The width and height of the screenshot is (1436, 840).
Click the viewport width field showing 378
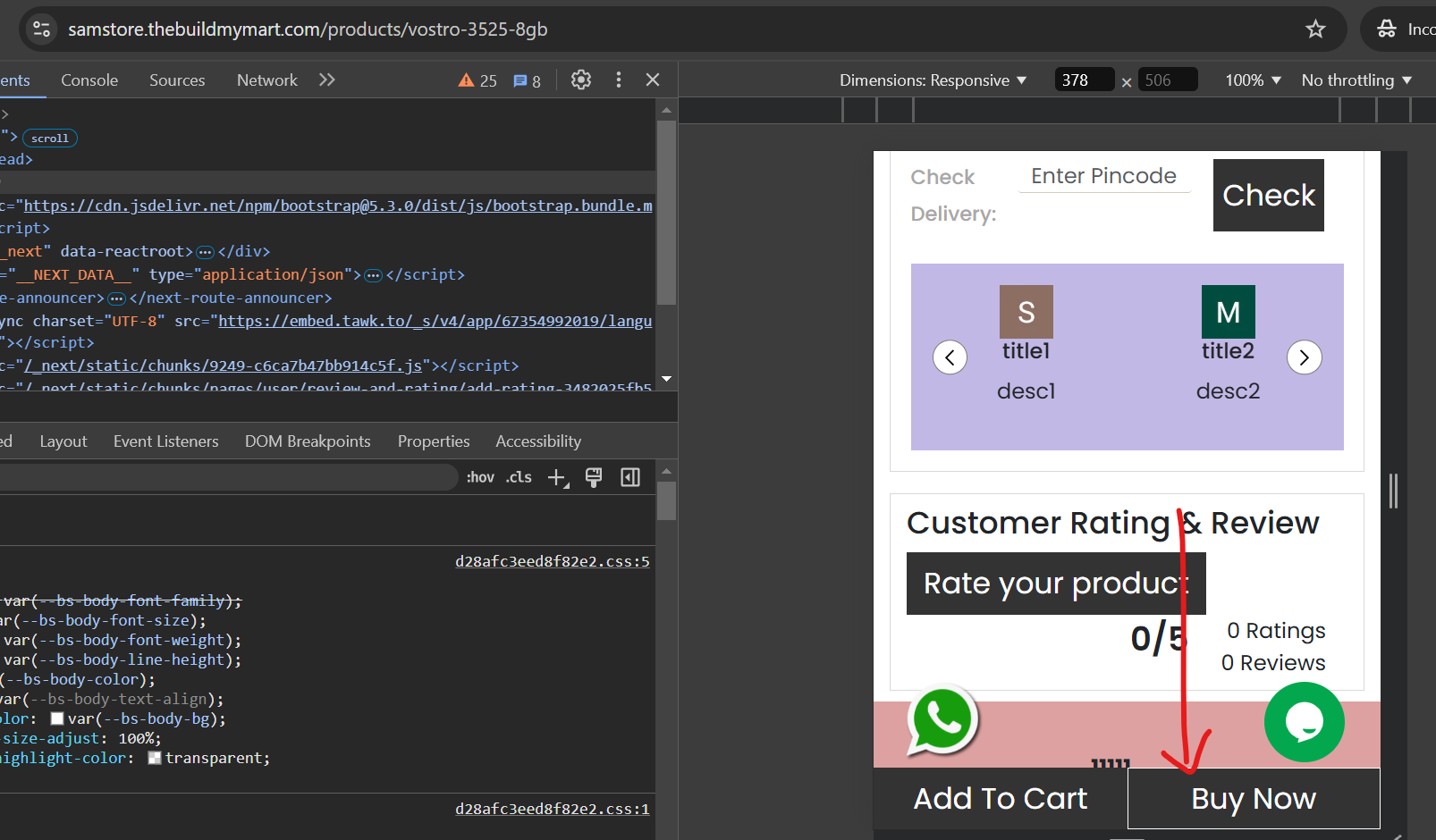click(1084, 80)
